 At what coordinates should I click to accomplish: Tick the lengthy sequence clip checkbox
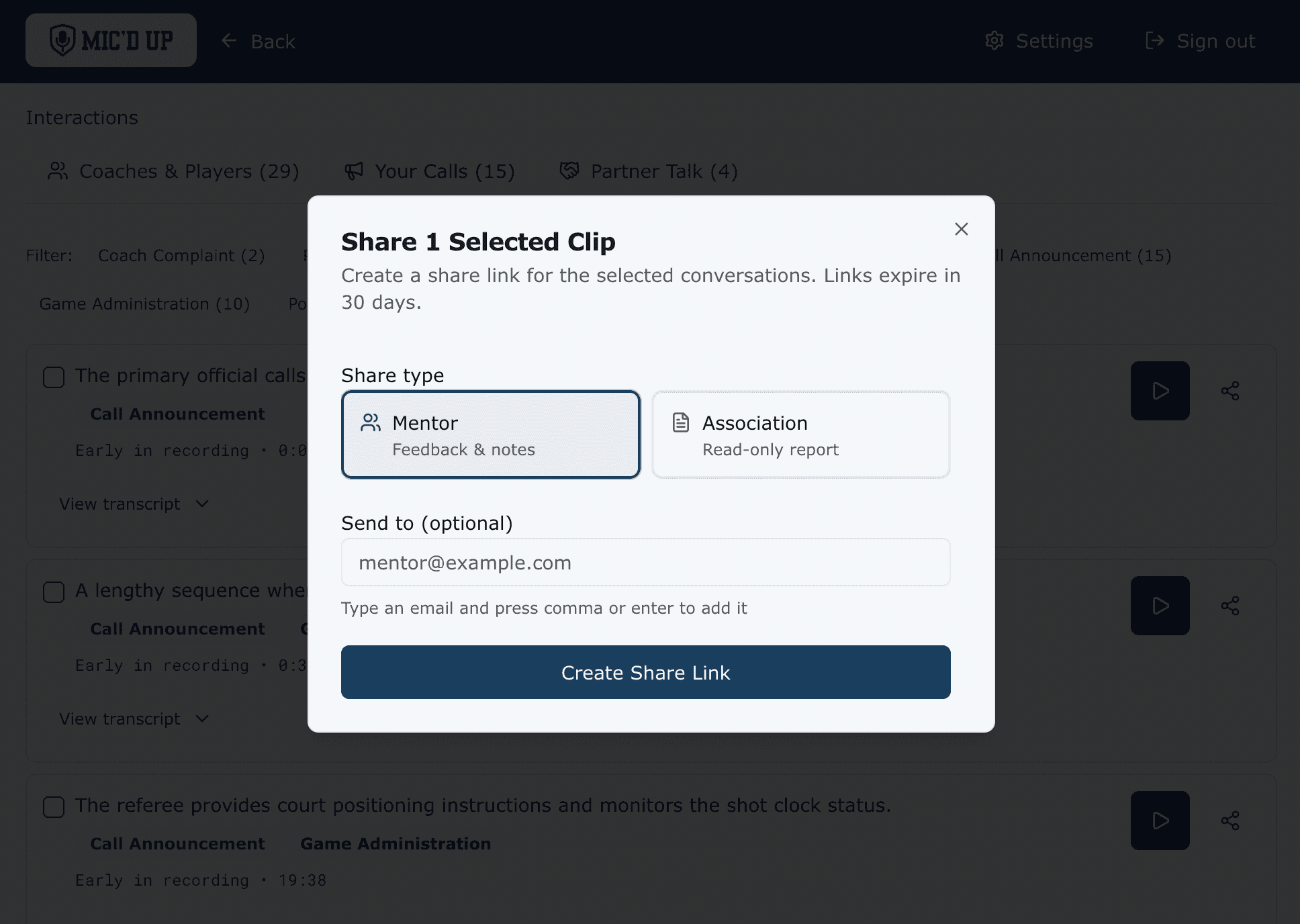tap(54, 592)
